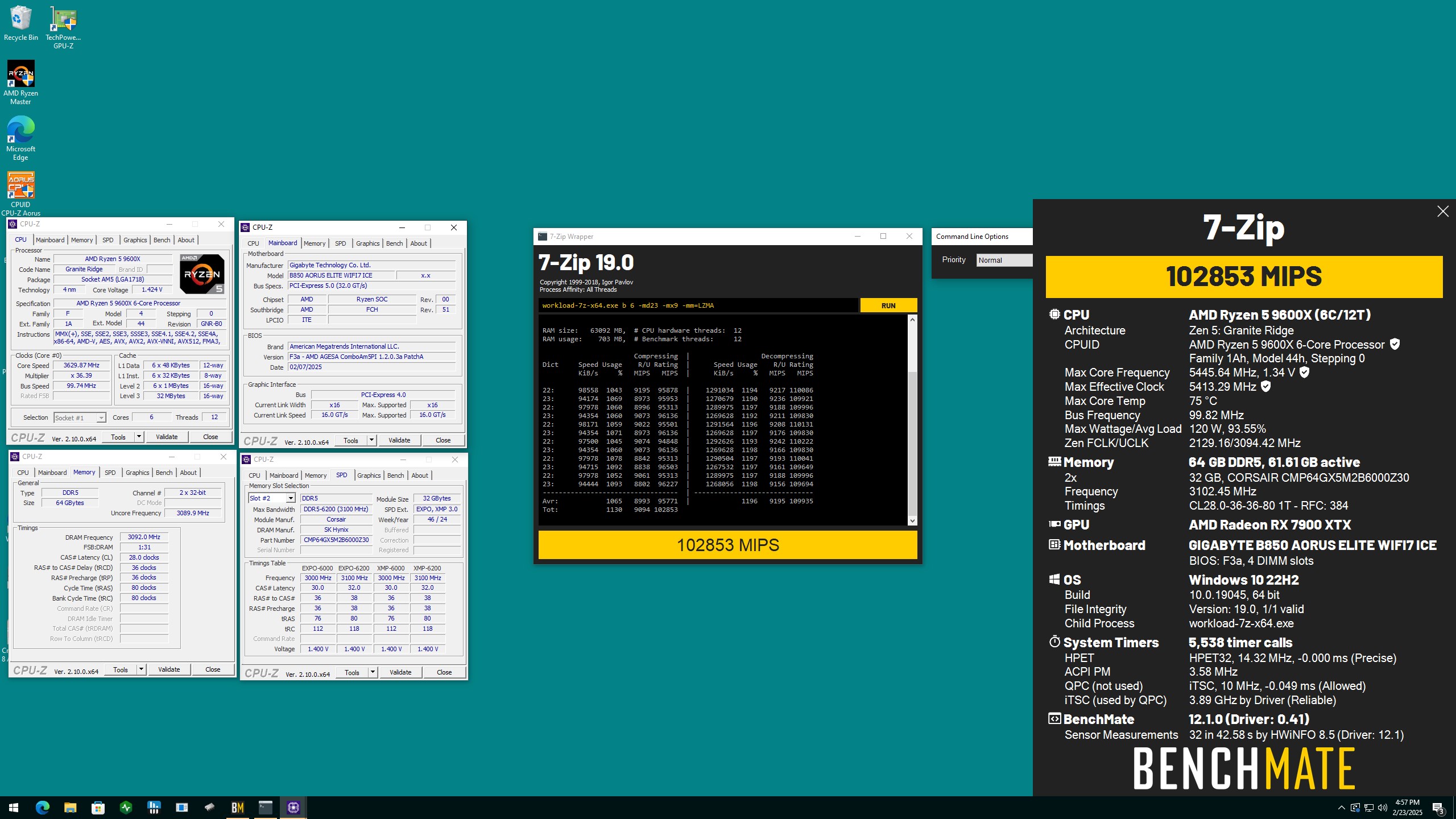The width and height of the screenshot is (1456, 819).
Task: Click the Windows Start button
Action: [14, 807]
